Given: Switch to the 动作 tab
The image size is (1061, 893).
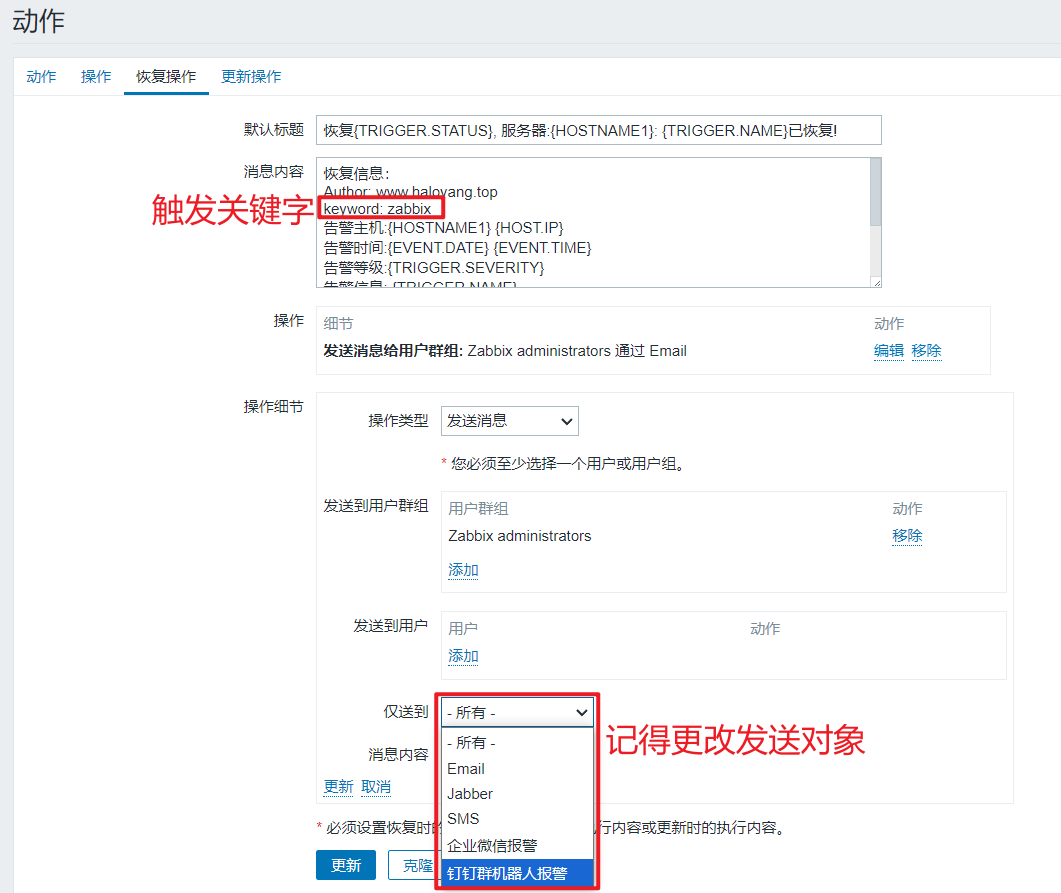Looking at the screenshot, I should (x=41, y=76).
